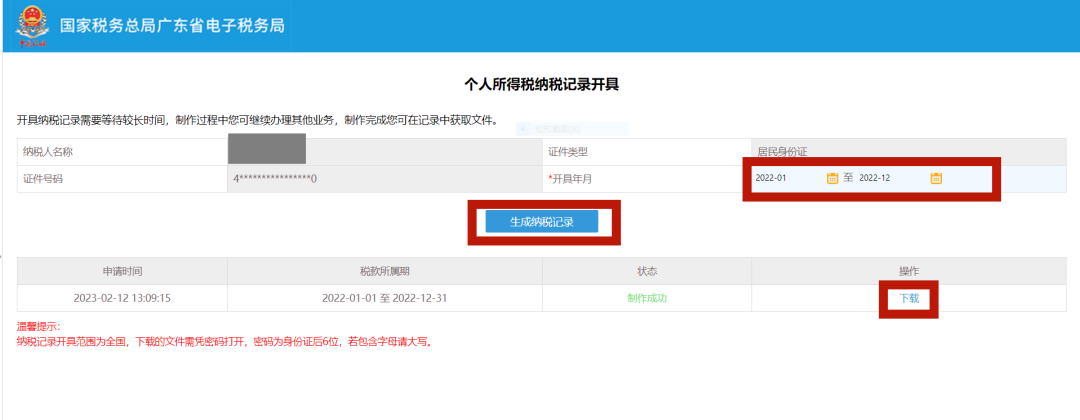The width and height of the screenshot is (1080, 420).
Task: Open the start month calendar icon
Action: coord(832,178)
